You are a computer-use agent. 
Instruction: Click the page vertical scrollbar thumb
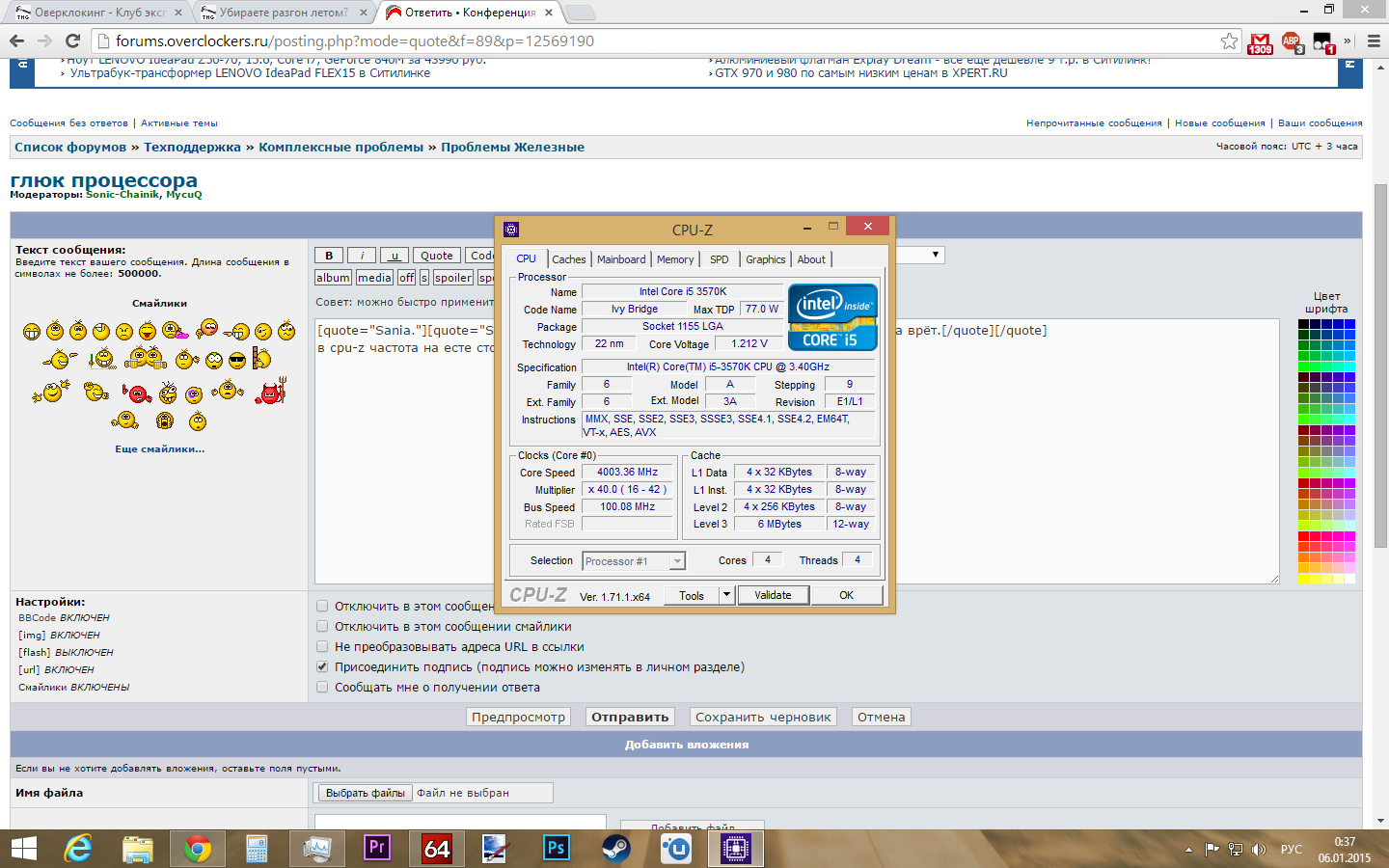(1380, 366)
